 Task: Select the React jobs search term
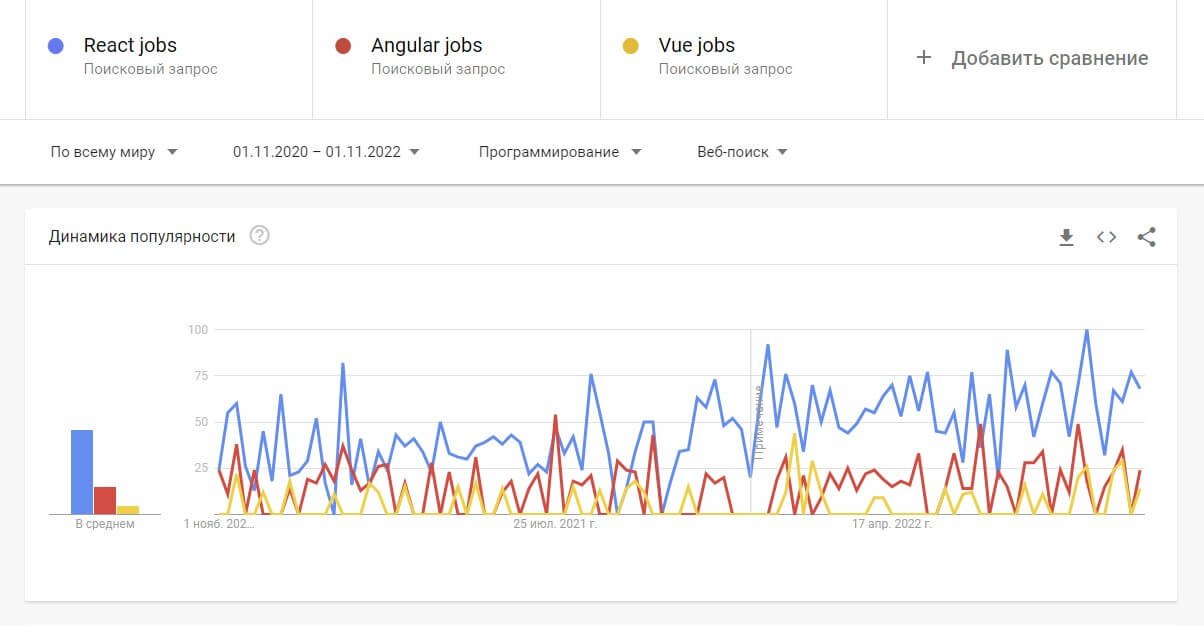130,46
